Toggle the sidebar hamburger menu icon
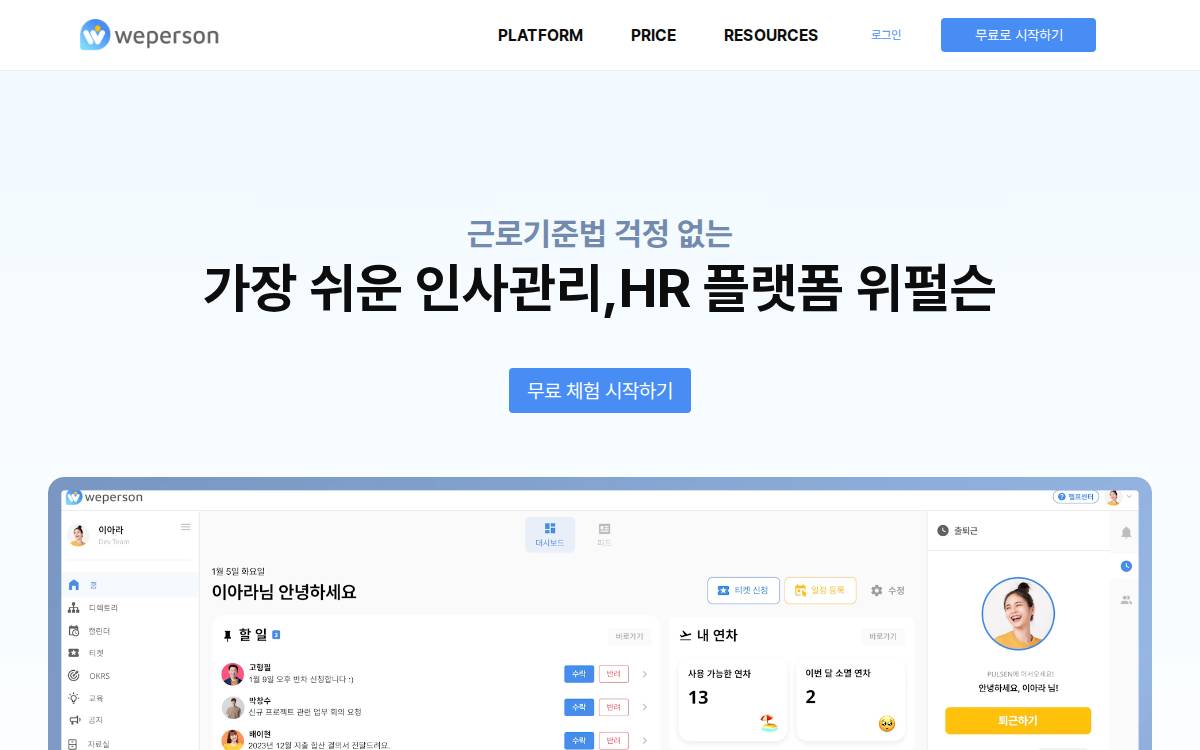Image resolution: width=1200 pixels, height=750 pixels. click(x=185, y=527)
